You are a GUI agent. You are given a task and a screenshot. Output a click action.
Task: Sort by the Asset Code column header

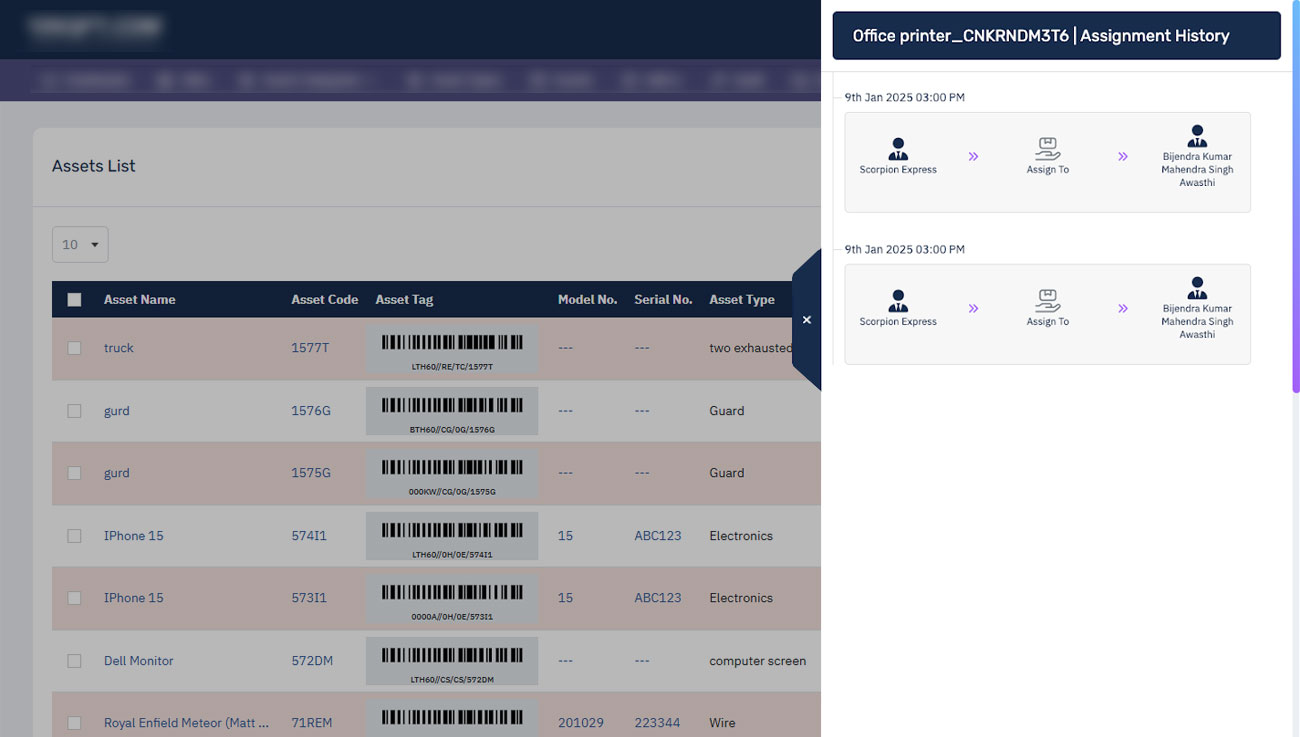(x=324, y=300)
